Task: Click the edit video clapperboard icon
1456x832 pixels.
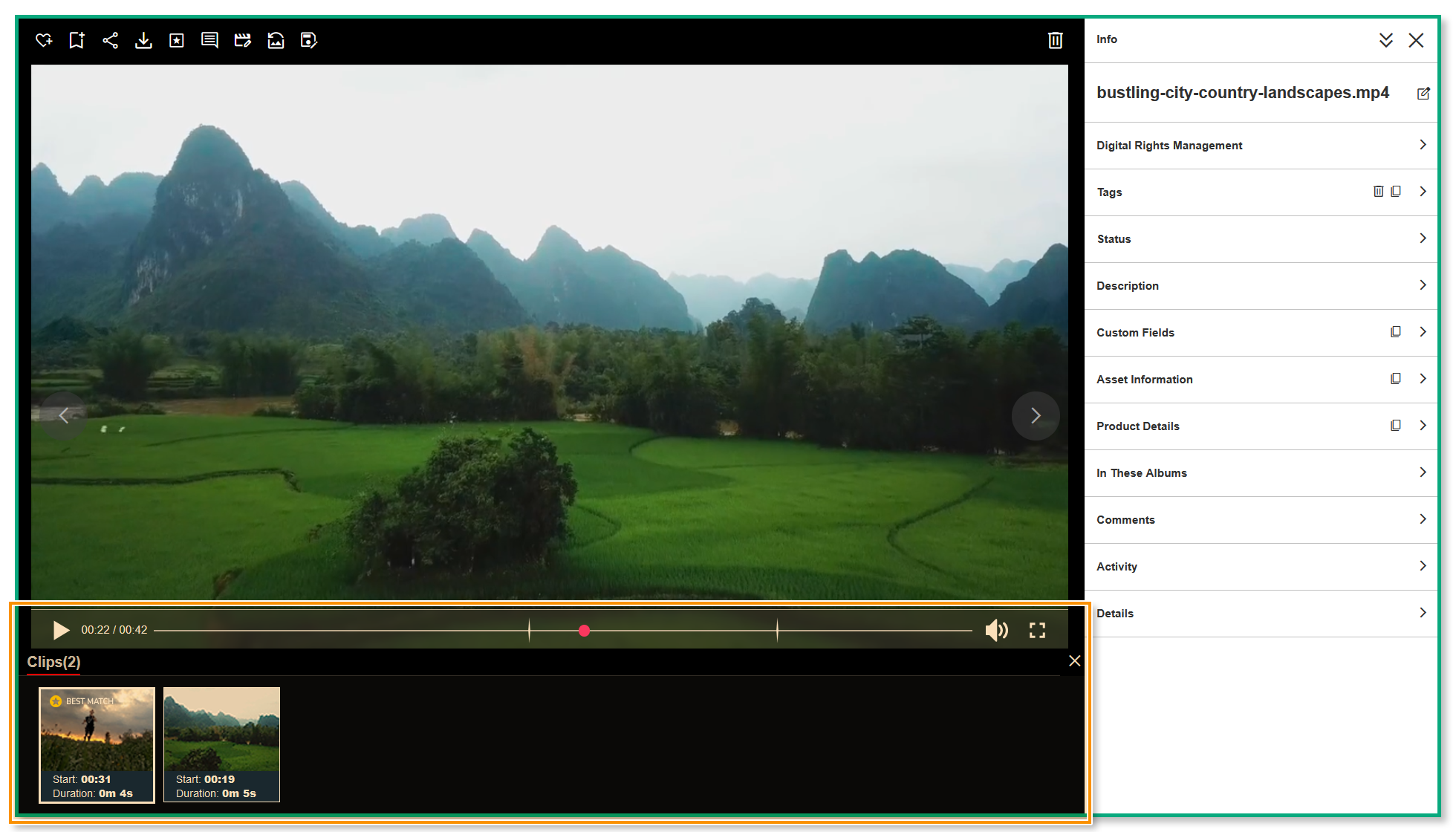Action: pyautogui.click(x=242, y=40)
